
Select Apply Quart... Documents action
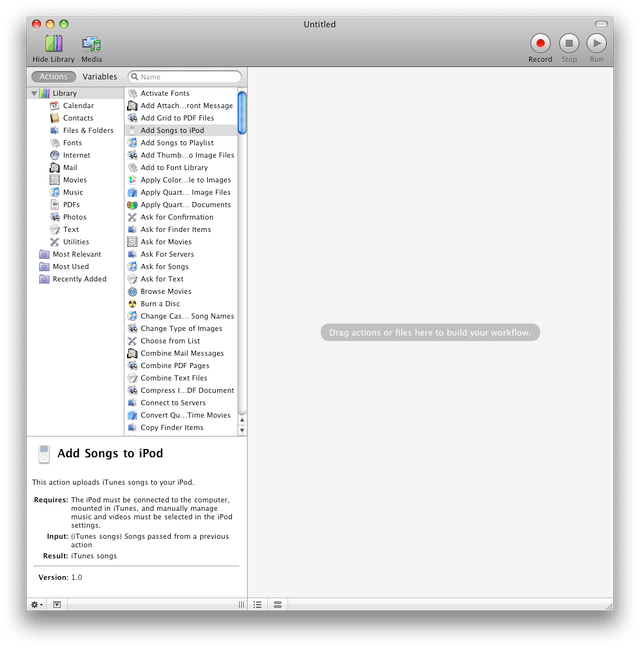coord(181,205)
